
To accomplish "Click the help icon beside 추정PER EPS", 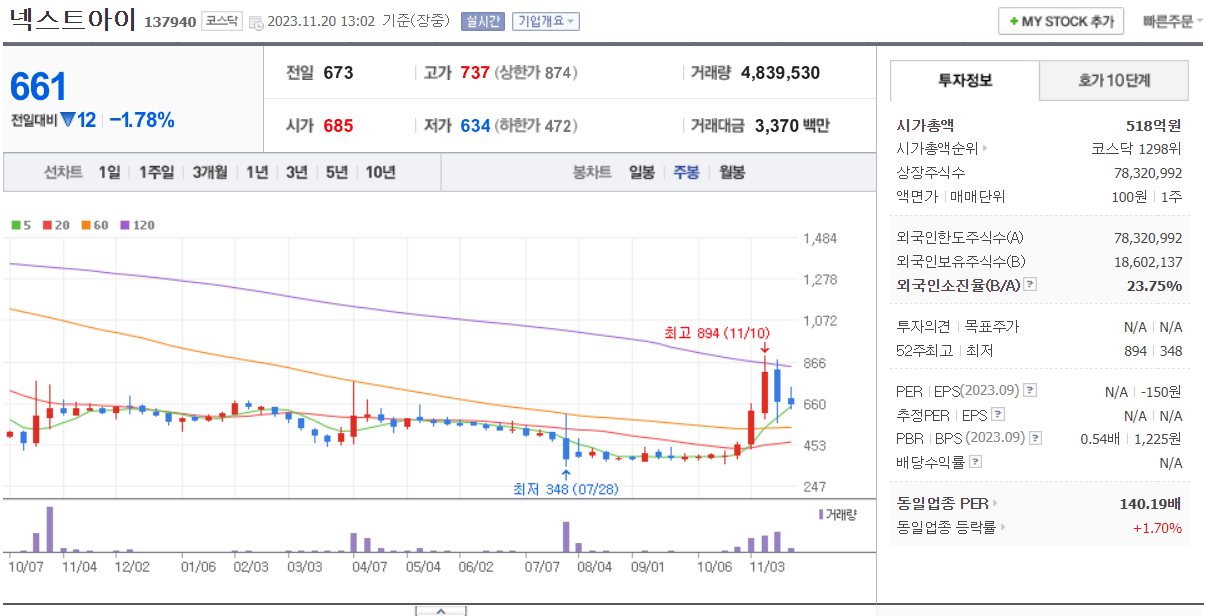I will coord(997,415).
